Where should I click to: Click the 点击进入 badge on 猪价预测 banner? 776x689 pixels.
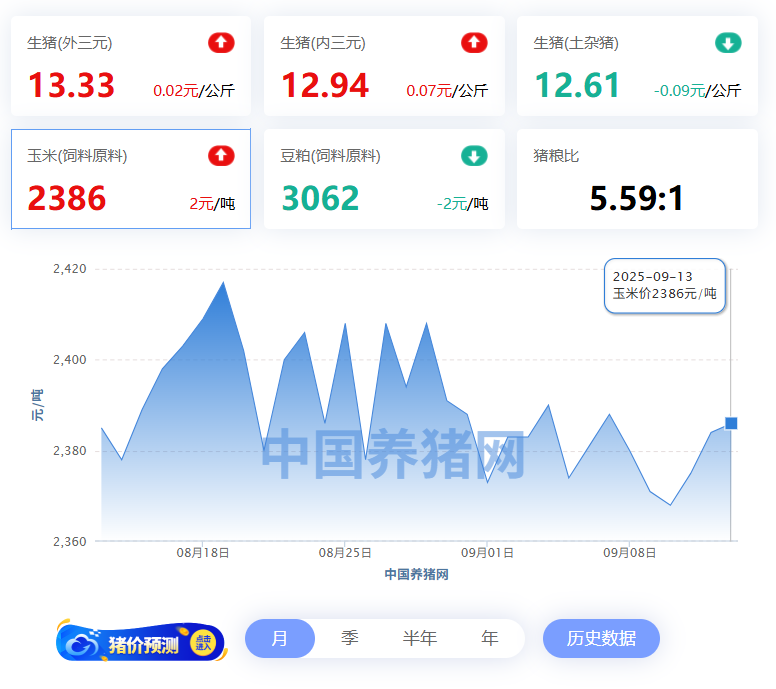pos(203,643)
